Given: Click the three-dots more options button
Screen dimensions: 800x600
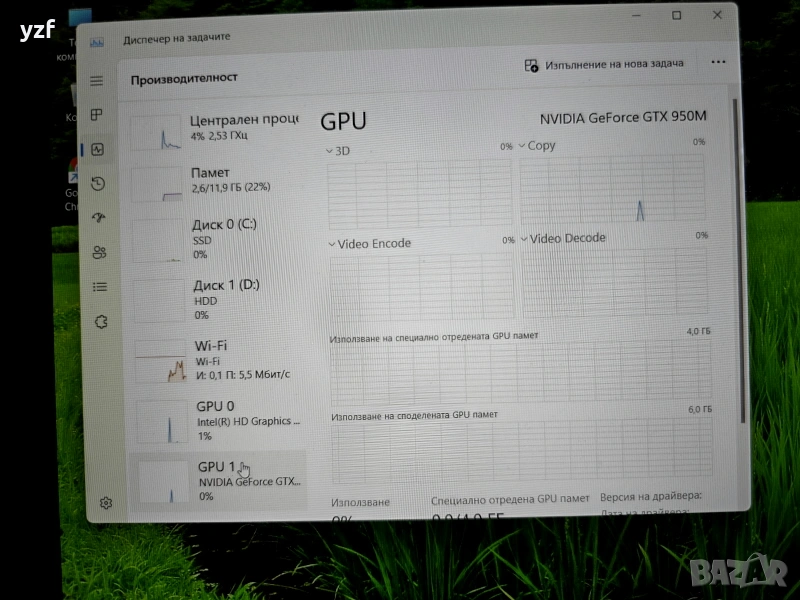Looking at the screenshot, I should click(x=718, y=62).
